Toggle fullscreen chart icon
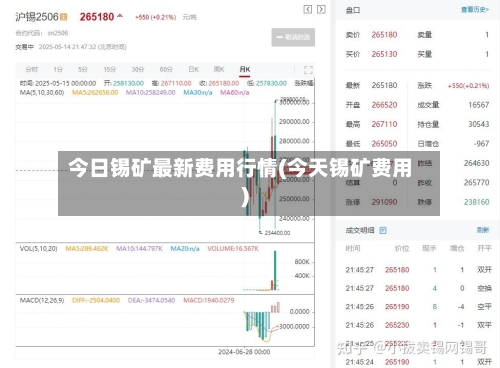 (x=308, y=70)
